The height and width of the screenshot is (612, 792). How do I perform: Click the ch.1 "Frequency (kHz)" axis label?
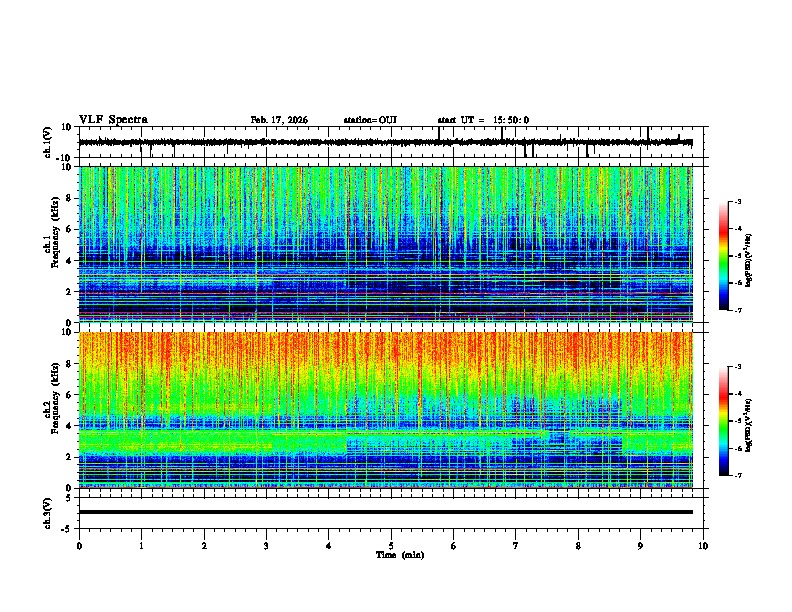pyautogui.click(x=55, y=232)
